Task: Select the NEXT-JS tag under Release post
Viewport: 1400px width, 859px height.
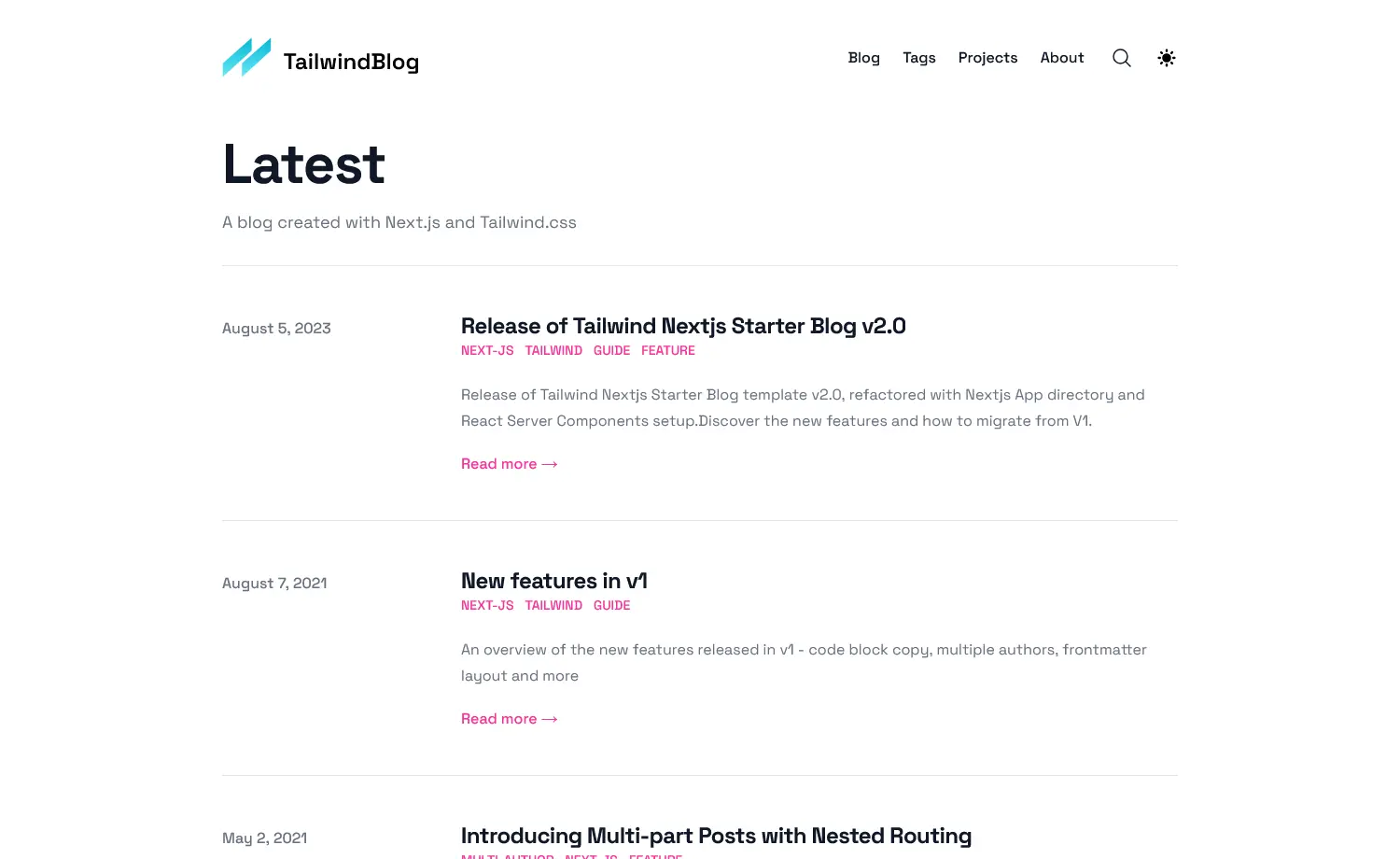Action: [x=486, y=350]
